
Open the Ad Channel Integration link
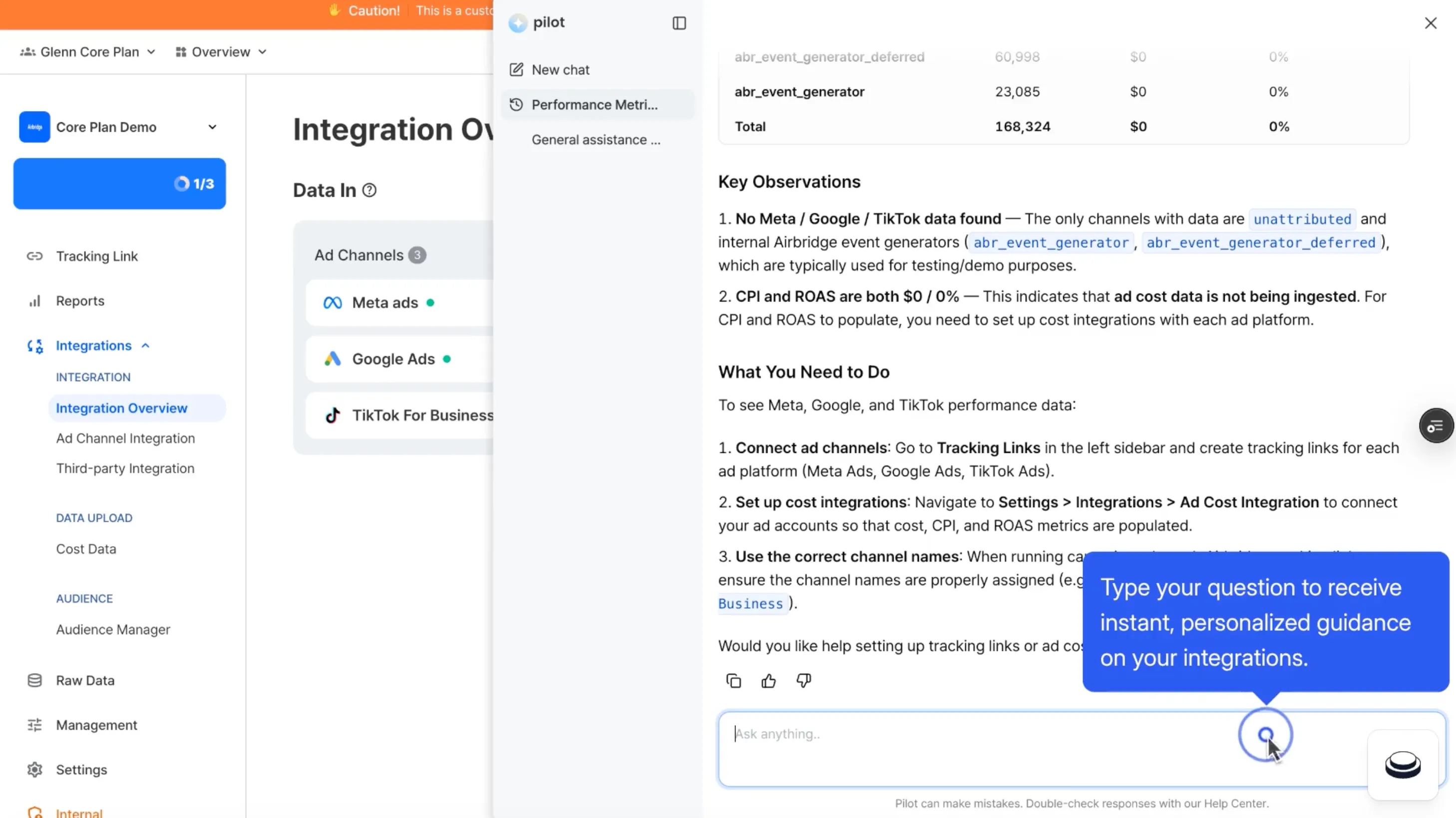125,438
